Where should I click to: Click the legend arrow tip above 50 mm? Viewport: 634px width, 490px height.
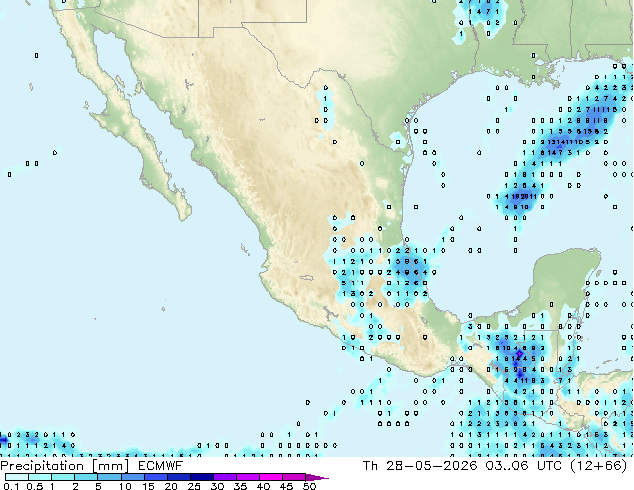click(317, 477)
